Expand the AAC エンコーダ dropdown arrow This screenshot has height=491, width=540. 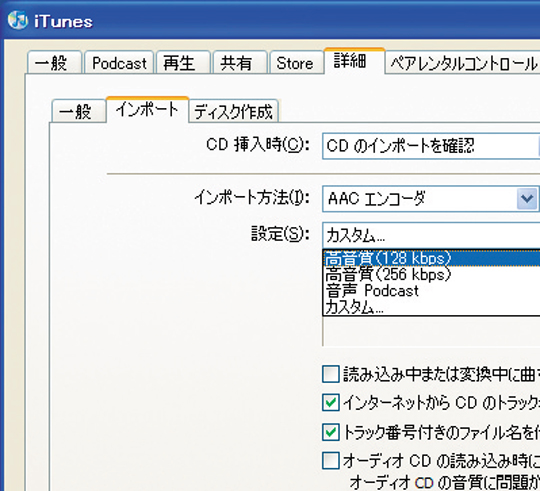(x=527, y=199)
